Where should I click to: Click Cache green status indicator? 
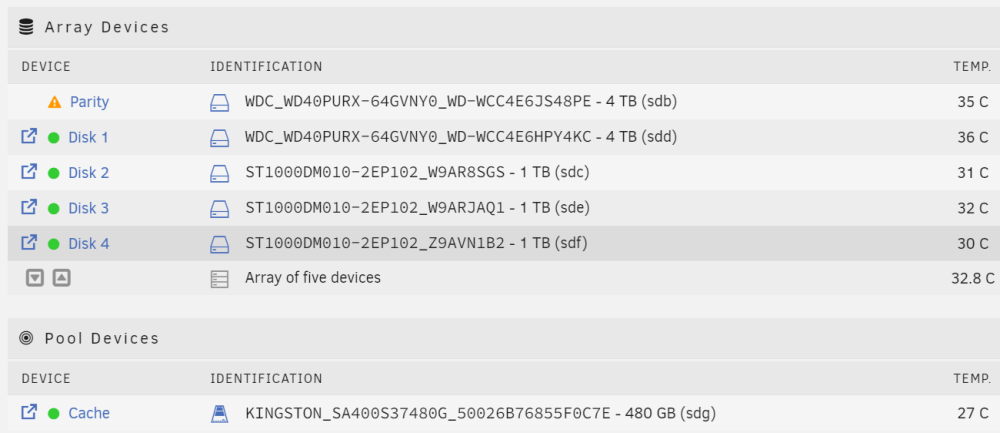pos(54,414)
